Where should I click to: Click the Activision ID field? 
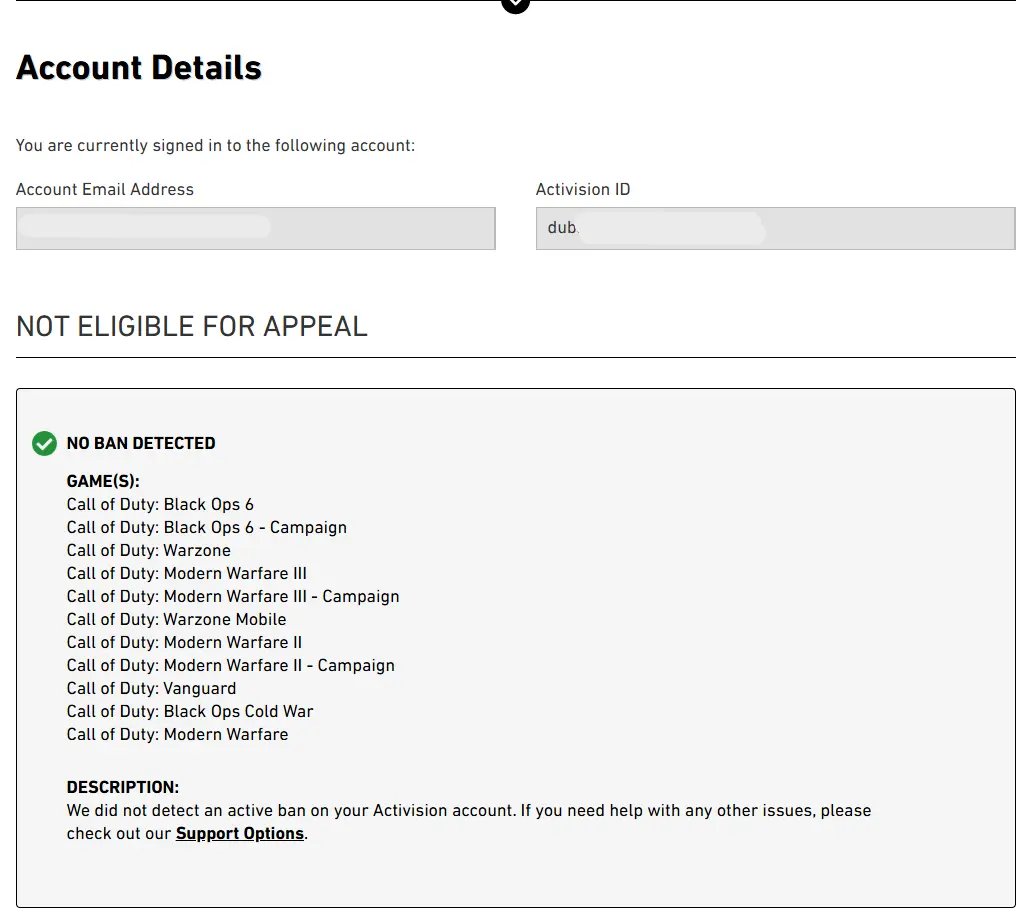click(x=775, y=228)
